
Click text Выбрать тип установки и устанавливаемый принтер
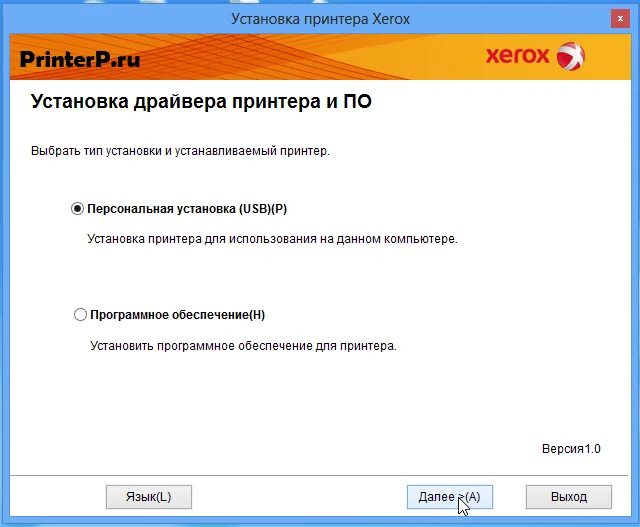180,151
